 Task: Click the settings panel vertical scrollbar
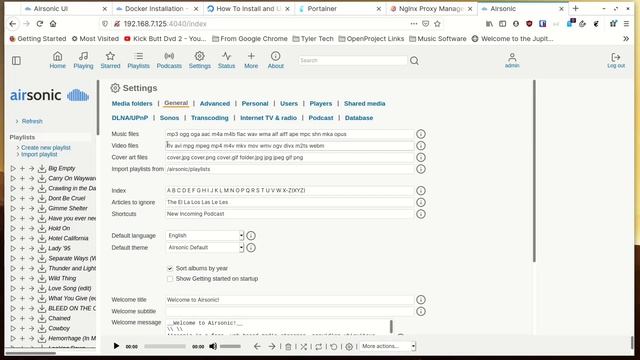click(534, 171)
